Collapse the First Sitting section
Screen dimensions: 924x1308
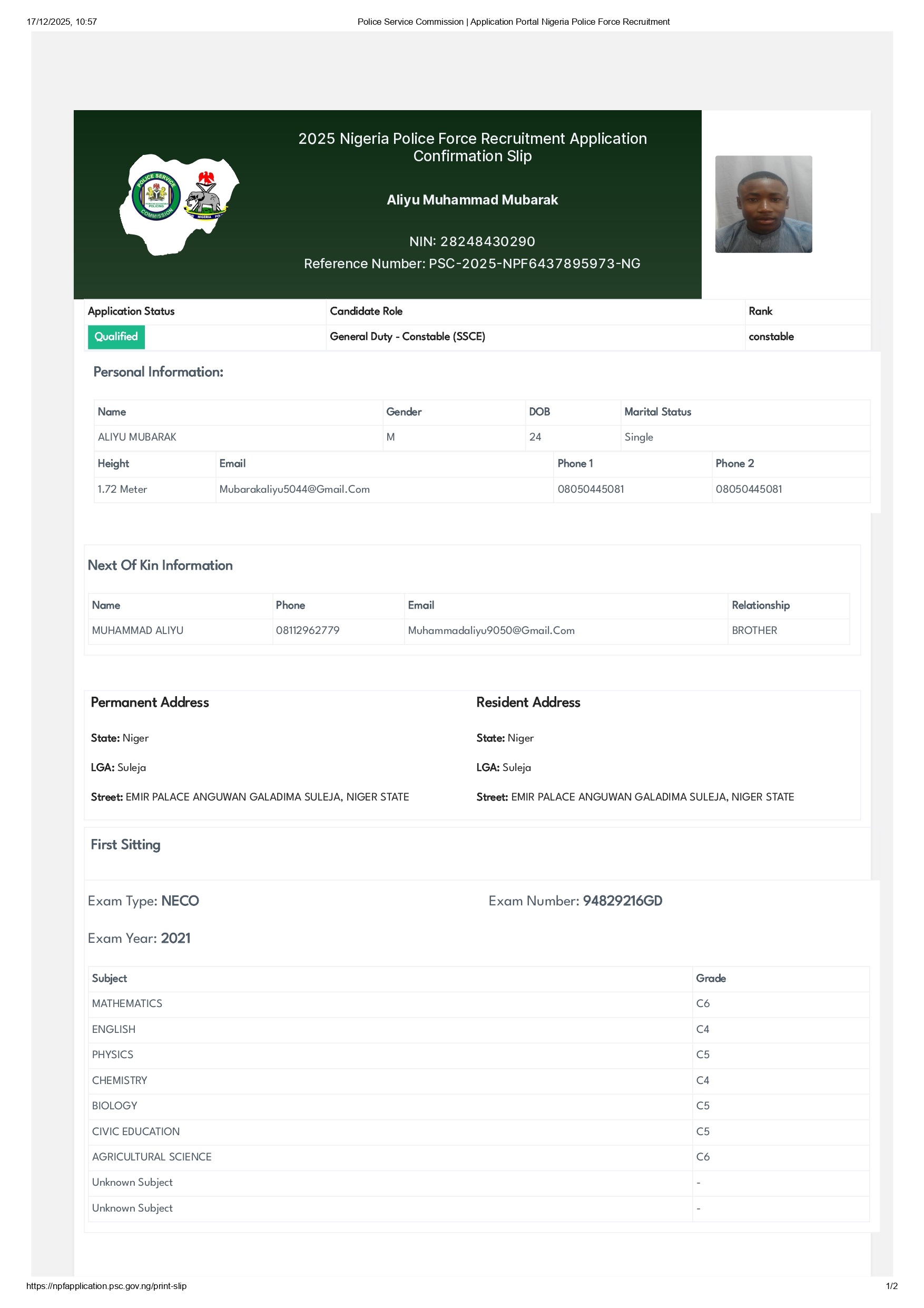coord(125,845)
